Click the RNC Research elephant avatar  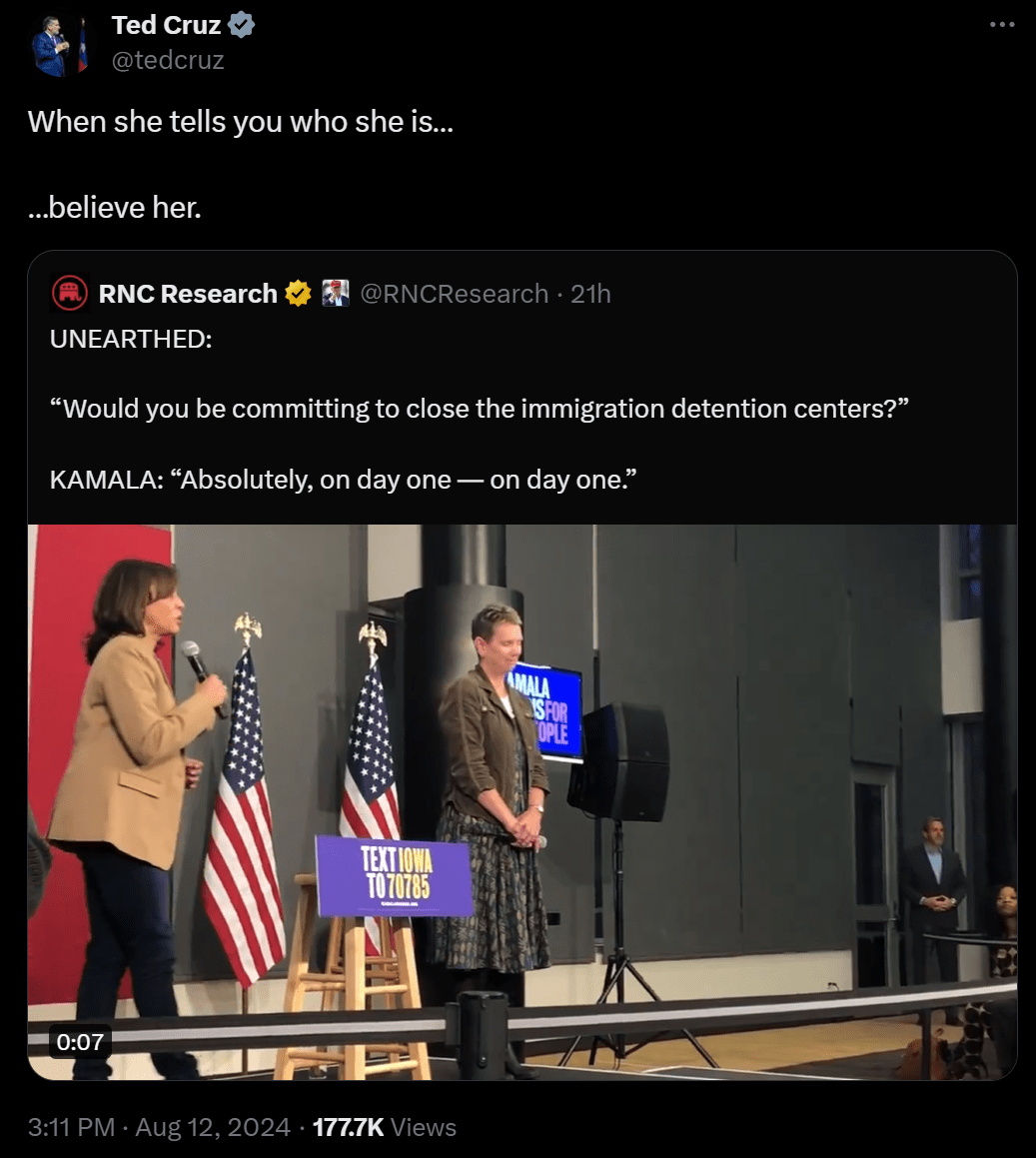[69, 293]
